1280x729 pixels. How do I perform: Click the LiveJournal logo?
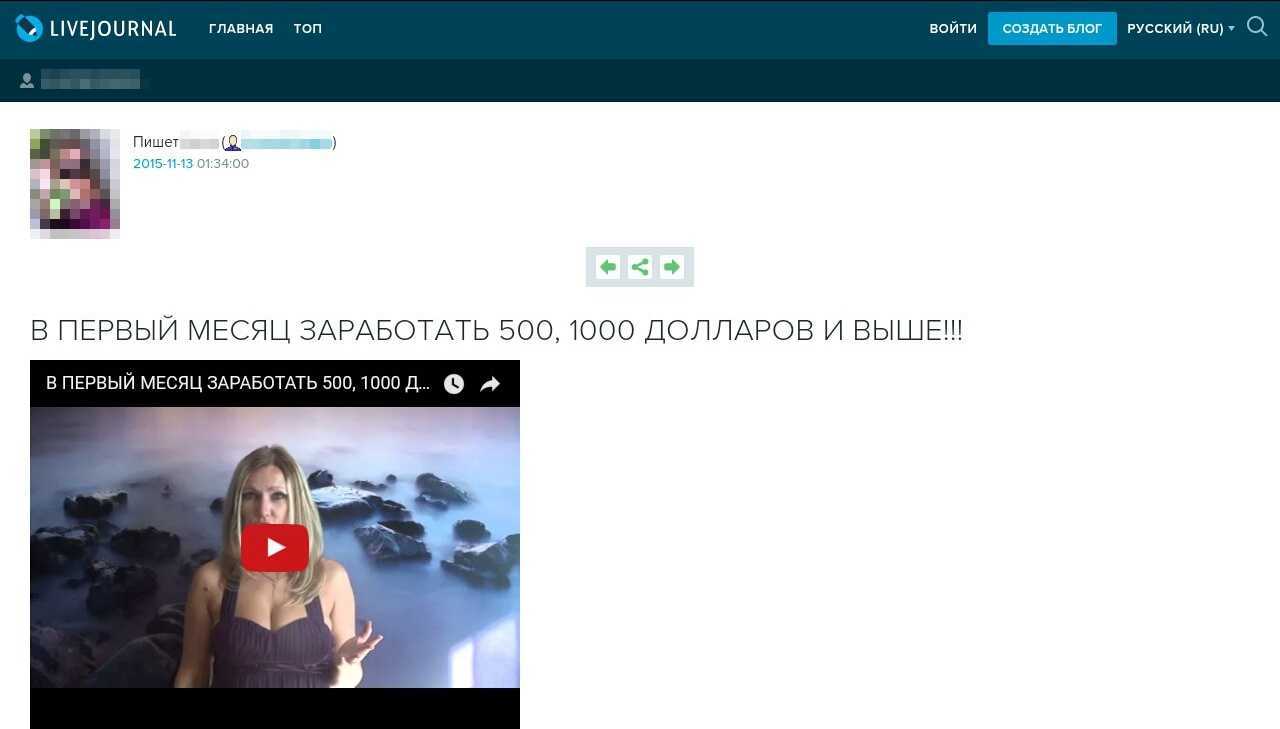coord(96,29)
